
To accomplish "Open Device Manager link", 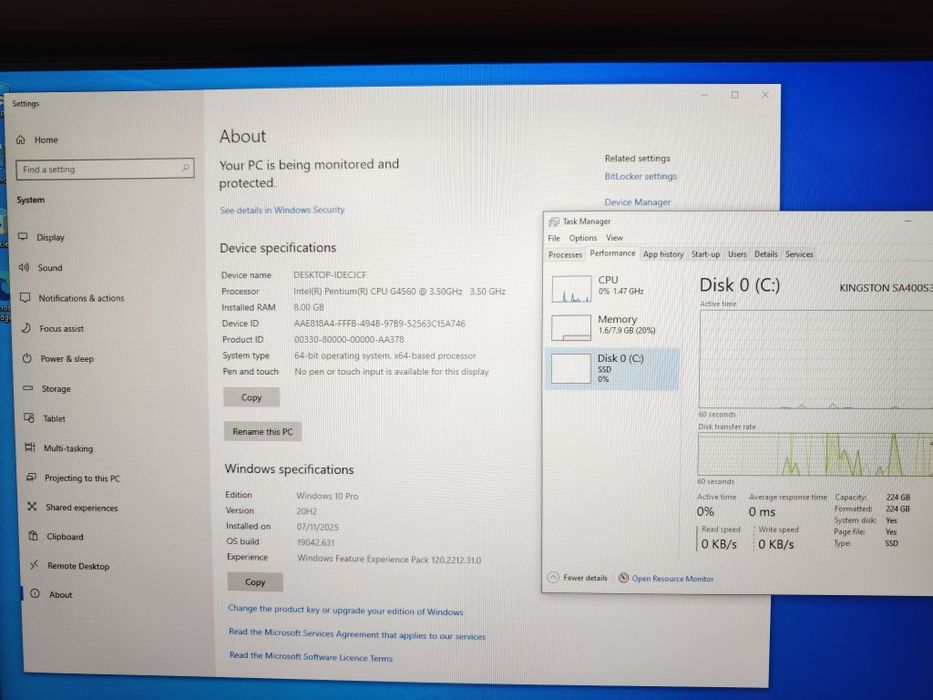I will click(637, 202).
